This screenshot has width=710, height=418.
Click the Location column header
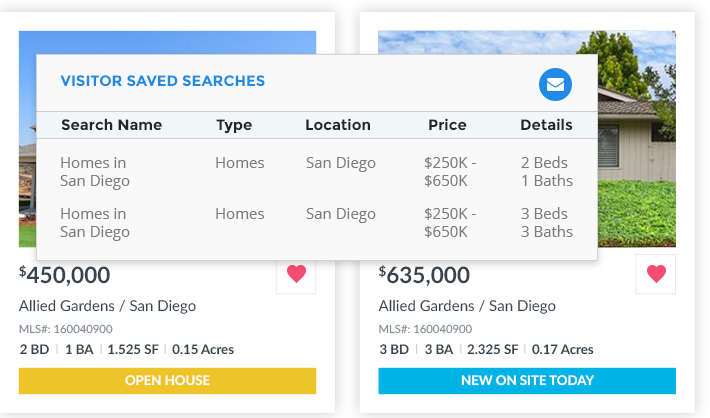(338, 125)
